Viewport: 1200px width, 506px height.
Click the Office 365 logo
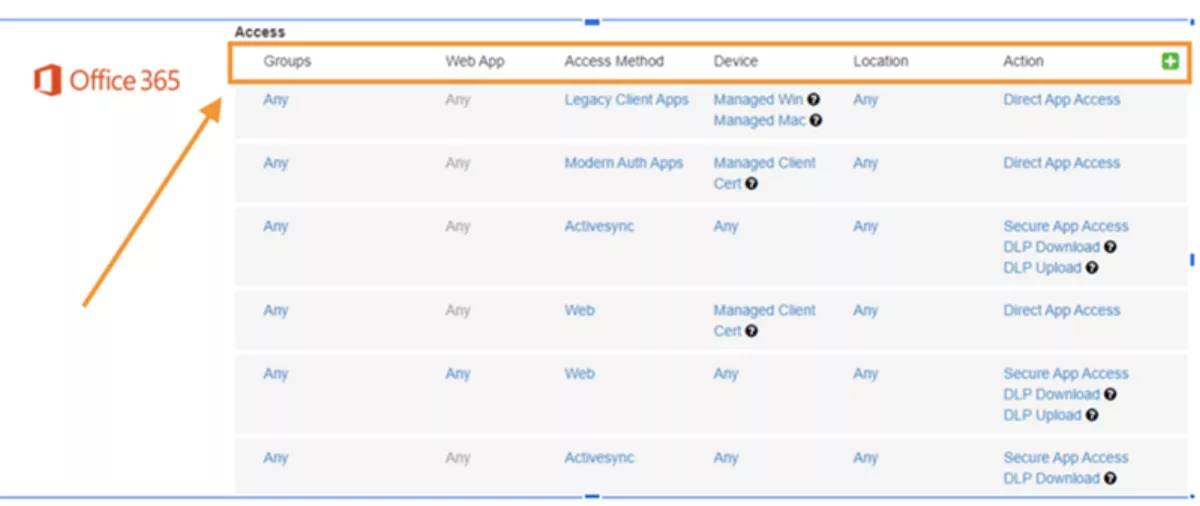tap(107, 80)
